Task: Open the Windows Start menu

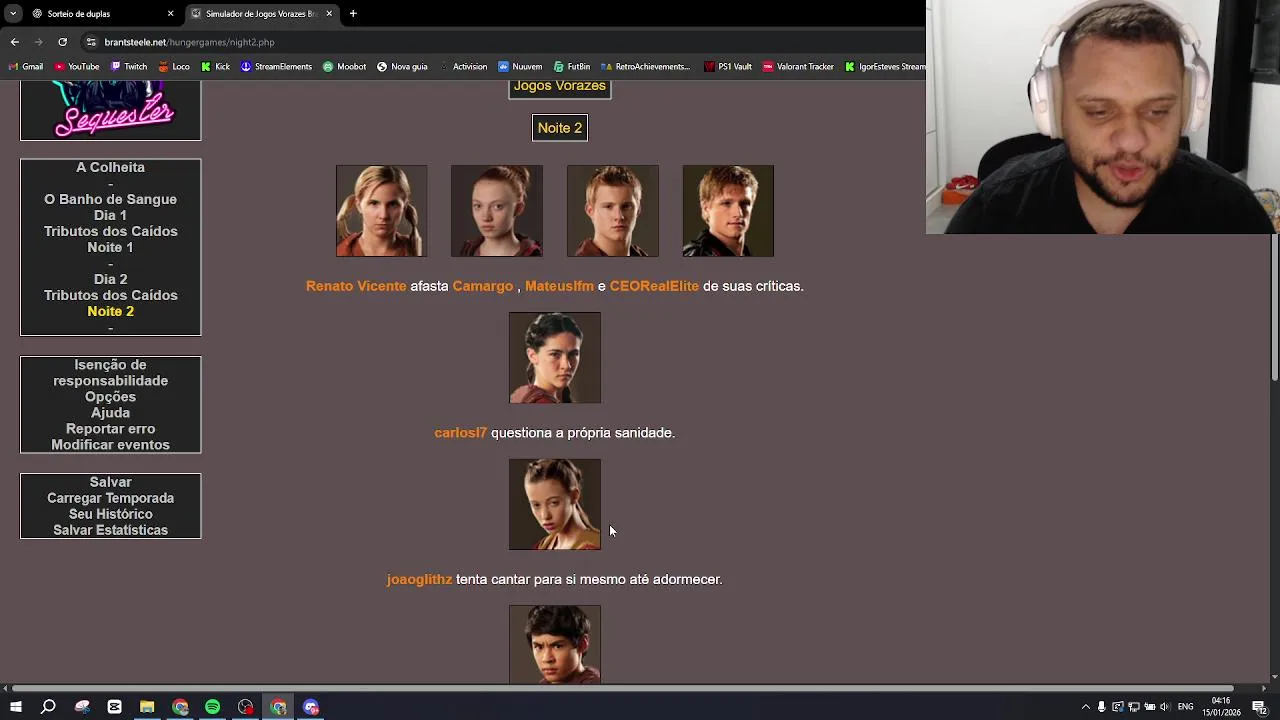Action: pos(16,707)
